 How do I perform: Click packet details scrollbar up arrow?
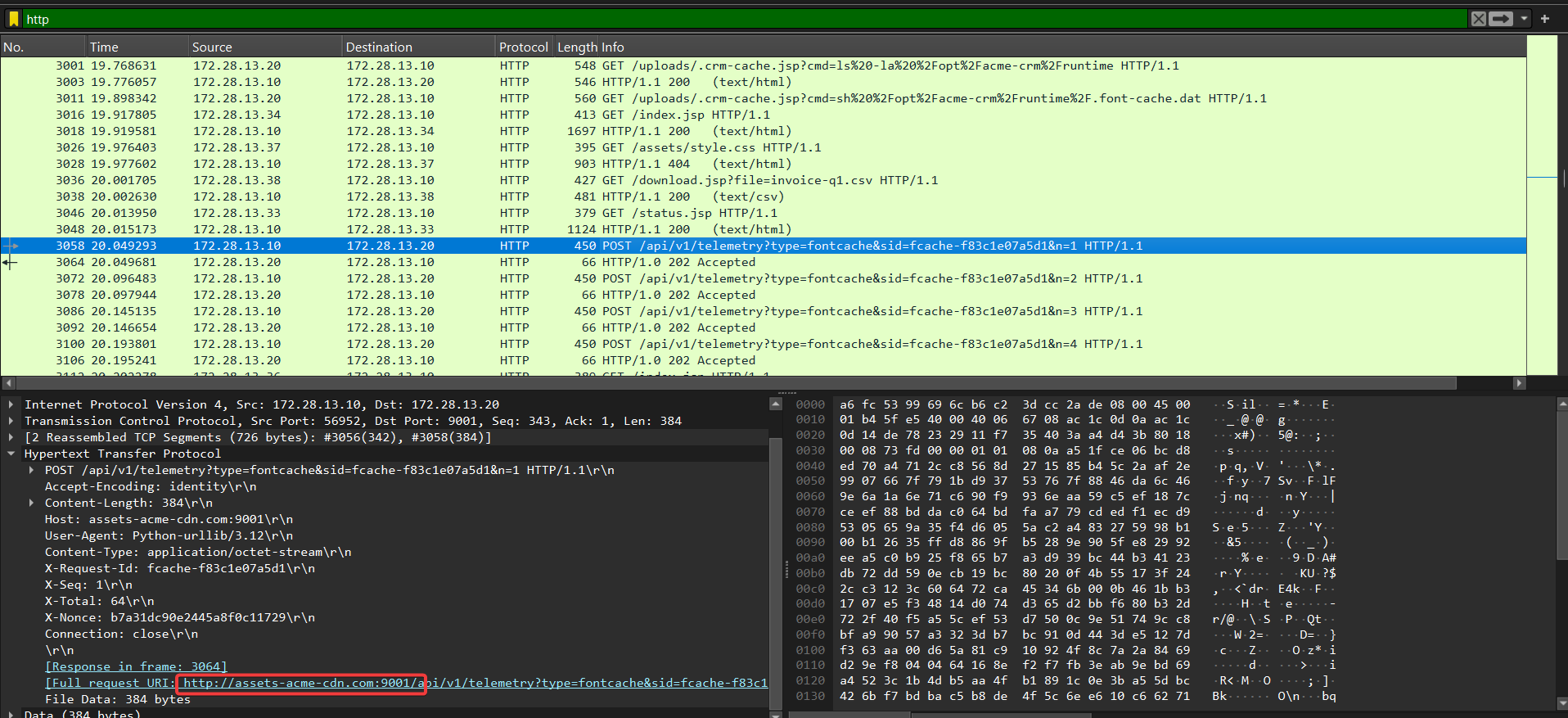pos(776,404)
